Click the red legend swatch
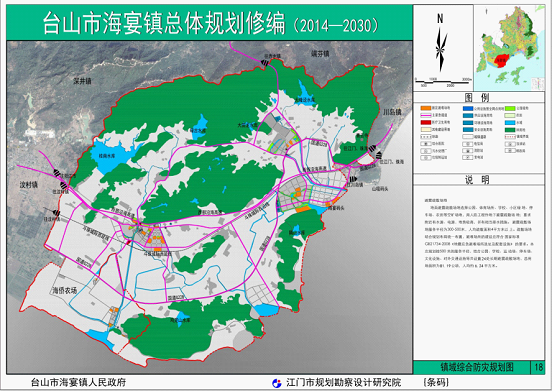This screenshot has width=552, height=391. pos(426,122)
